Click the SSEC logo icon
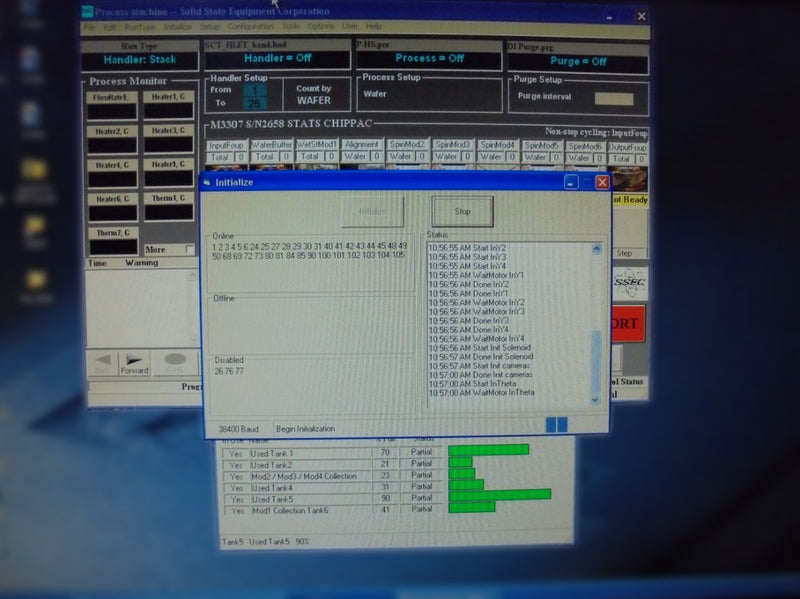 (x=630, y=283)
